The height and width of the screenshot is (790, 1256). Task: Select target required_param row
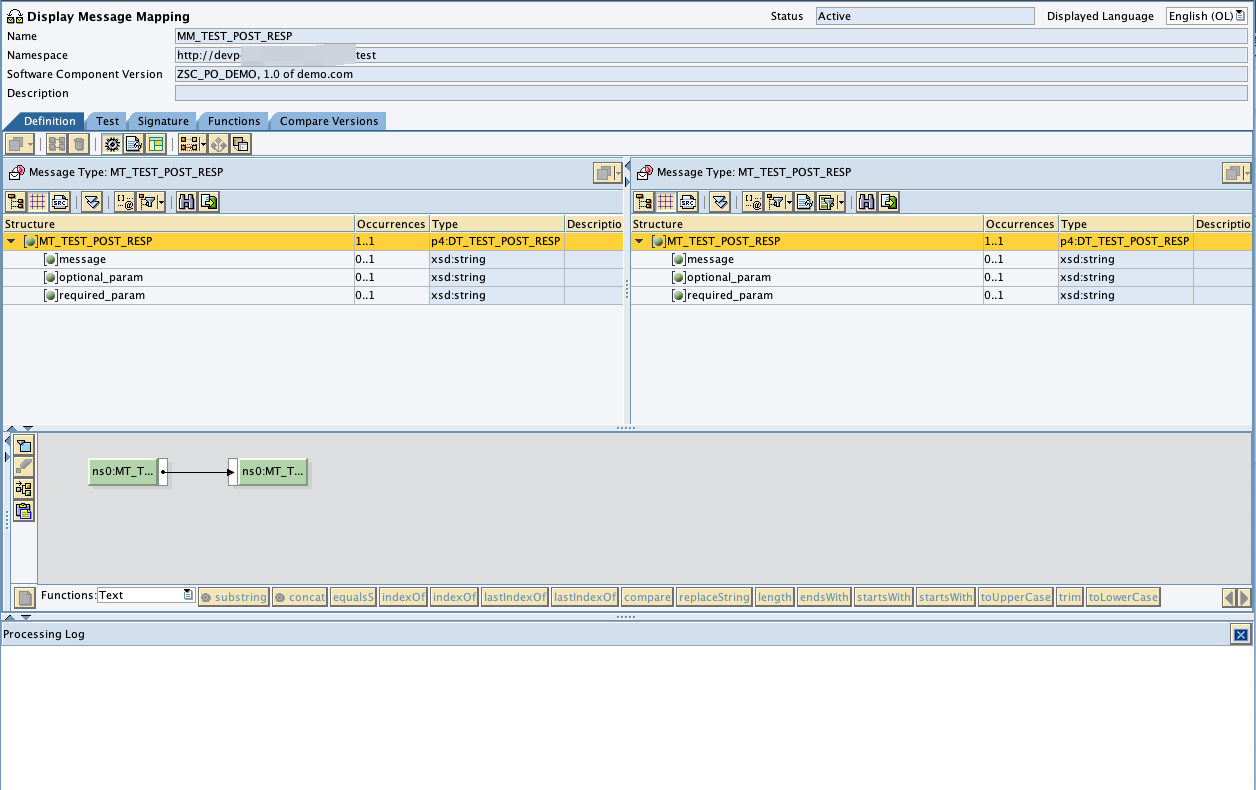pyautogui.click(x=942, y=295)
